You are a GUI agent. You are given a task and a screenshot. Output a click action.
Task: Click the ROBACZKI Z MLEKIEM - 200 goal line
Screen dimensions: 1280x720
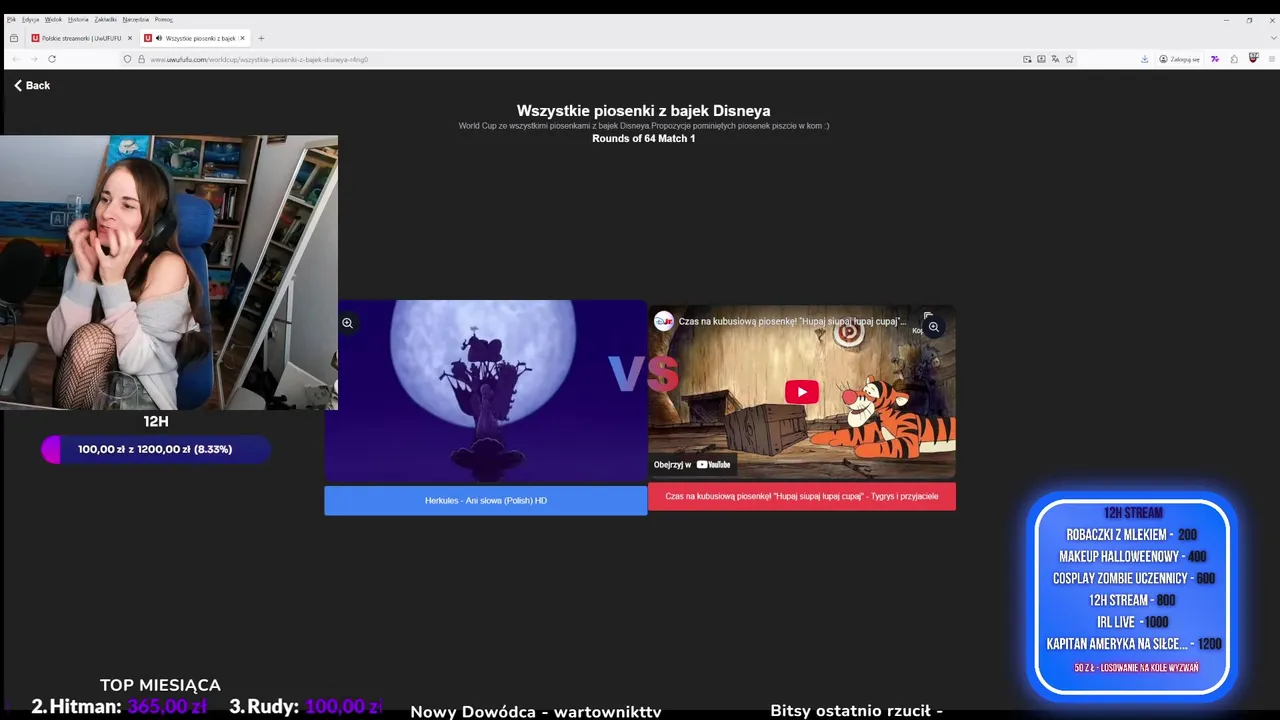1131,535
